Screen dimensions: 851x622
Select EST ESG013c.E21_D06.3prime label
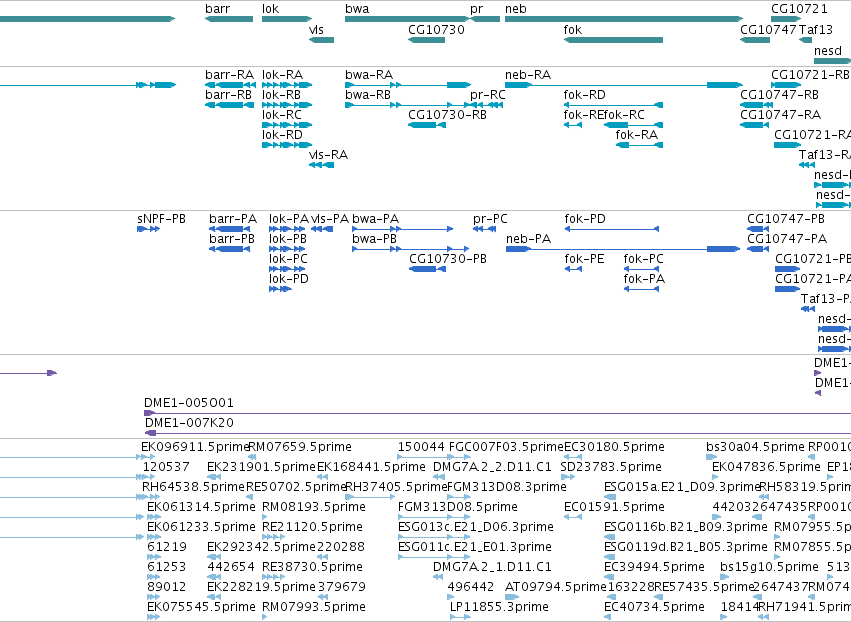(x=475, y=527)
